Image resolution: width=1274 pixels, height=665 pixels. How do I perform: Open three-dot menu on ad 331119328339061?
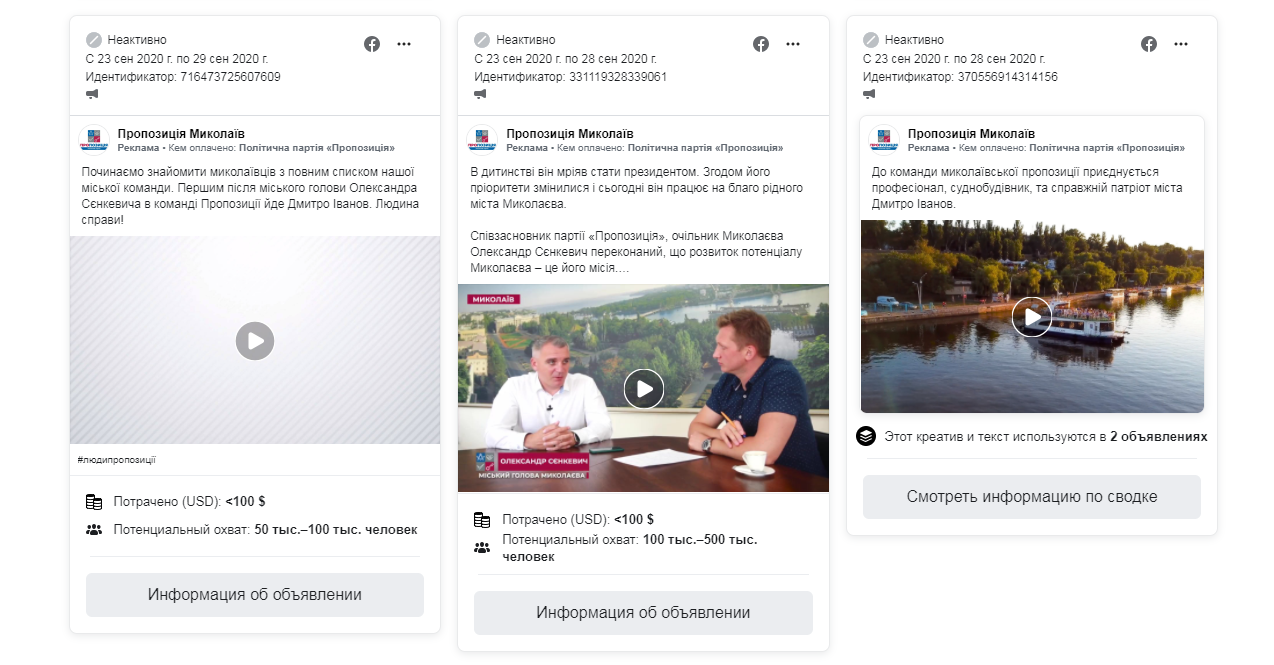[793, 44]
